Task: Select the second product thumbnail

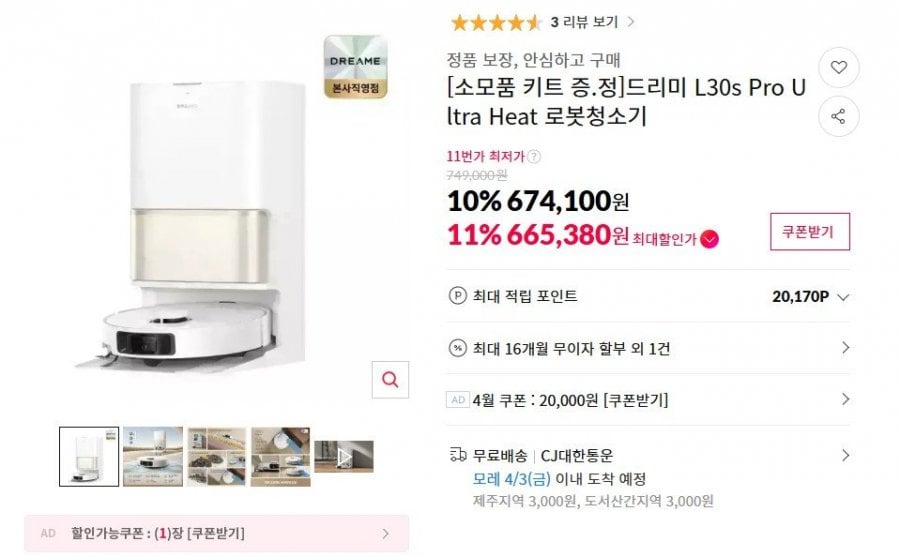Action: 152,457
